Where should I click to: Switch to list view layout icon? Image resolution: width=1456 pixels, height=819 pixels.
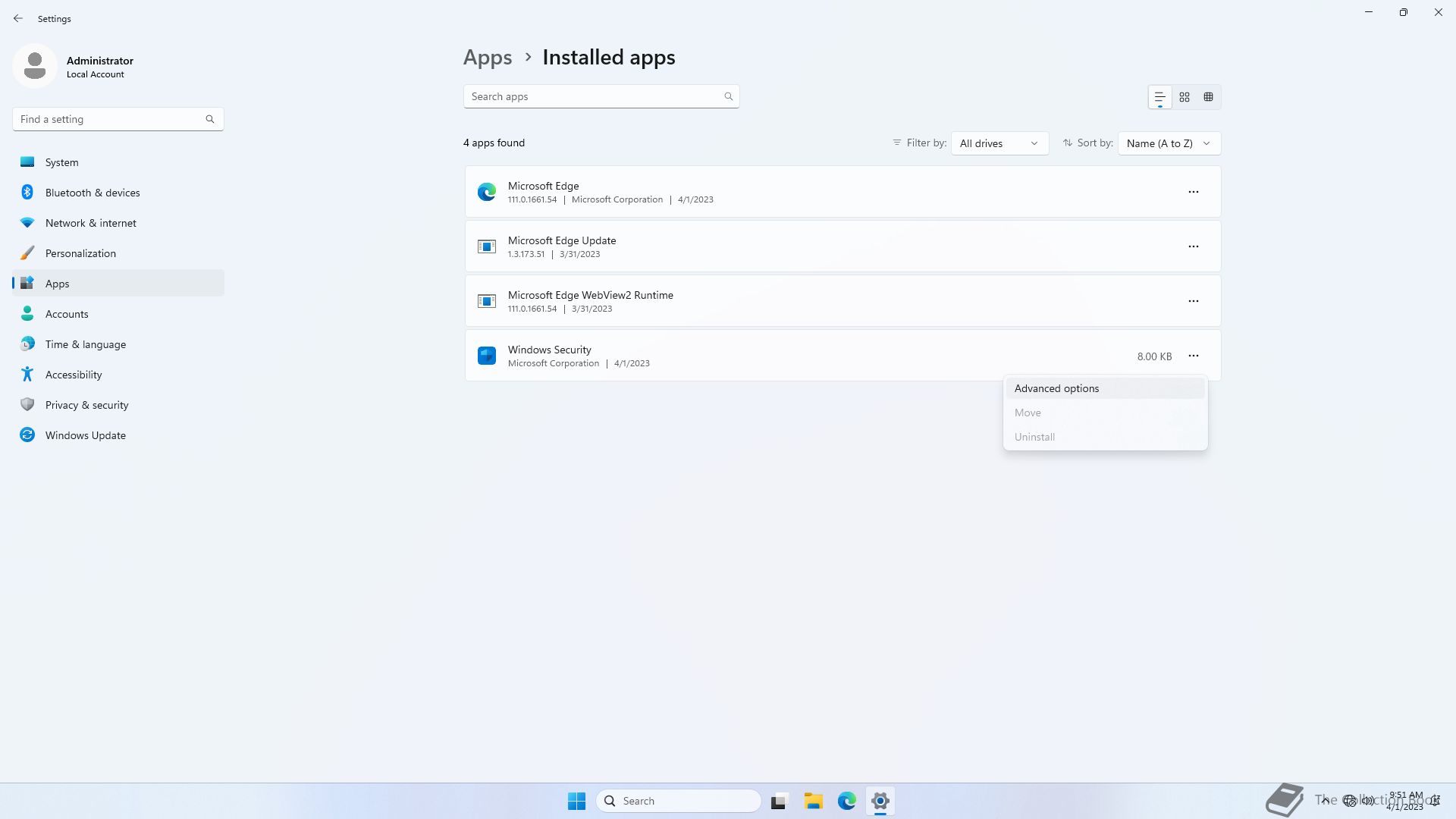pyautogui.click(x=1159, y=97)
